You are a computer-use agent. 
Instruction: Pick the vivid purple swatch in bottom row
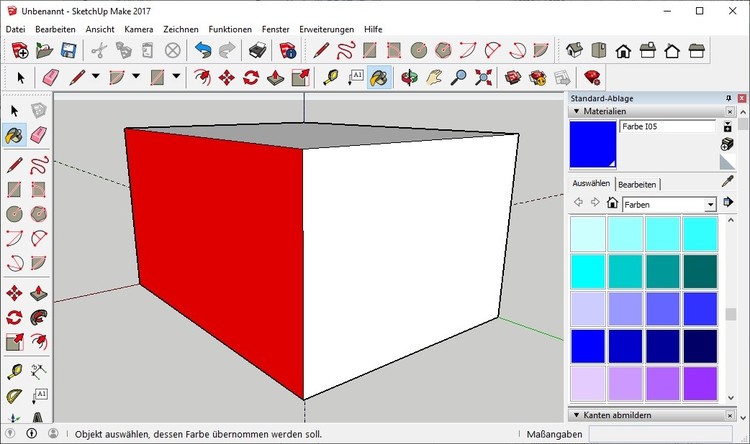pos(700,383)
